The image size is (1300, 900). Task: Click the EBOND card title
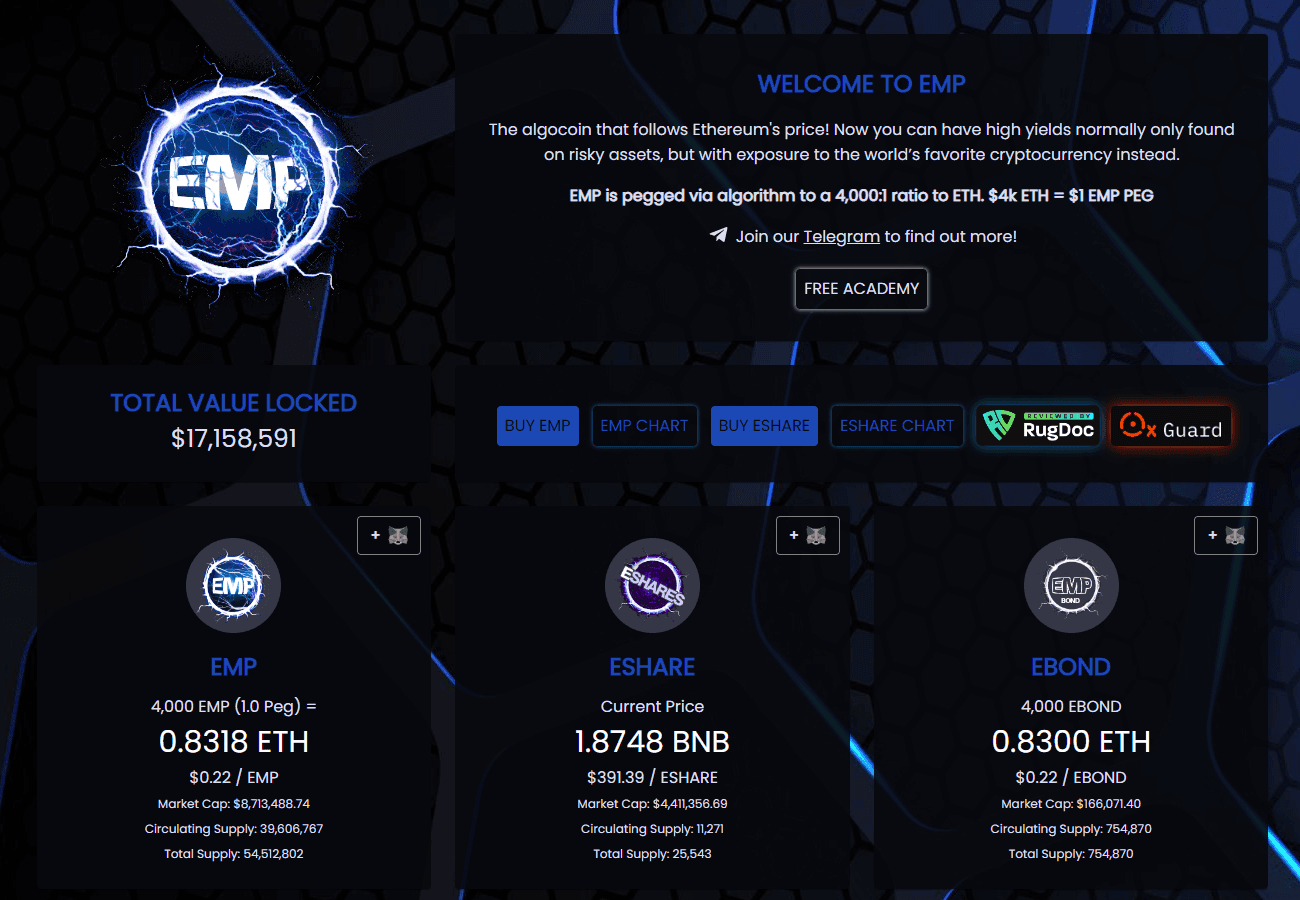coord(1071,667)
